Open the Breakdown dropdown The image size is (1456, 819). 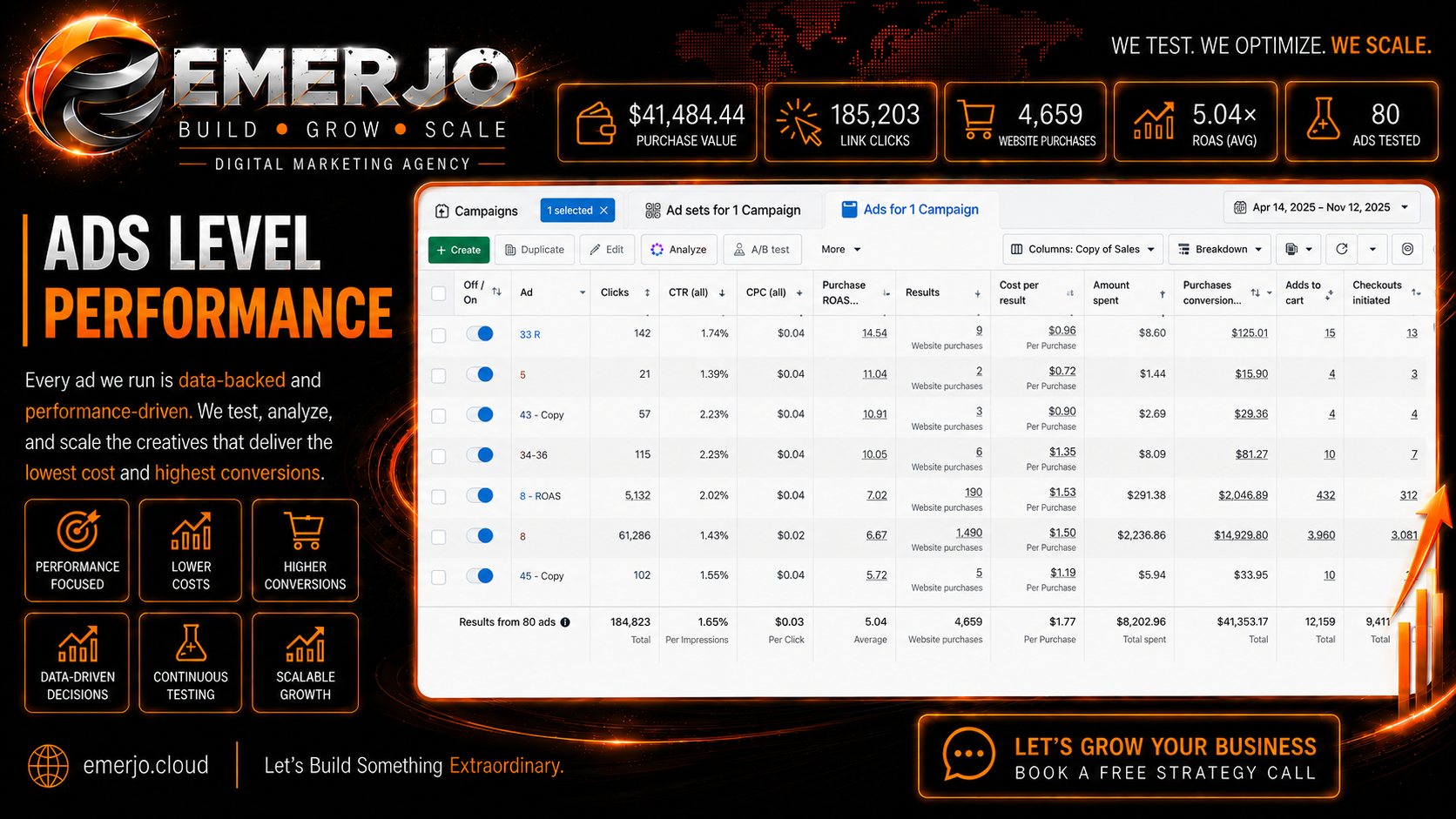(1220, 249)
